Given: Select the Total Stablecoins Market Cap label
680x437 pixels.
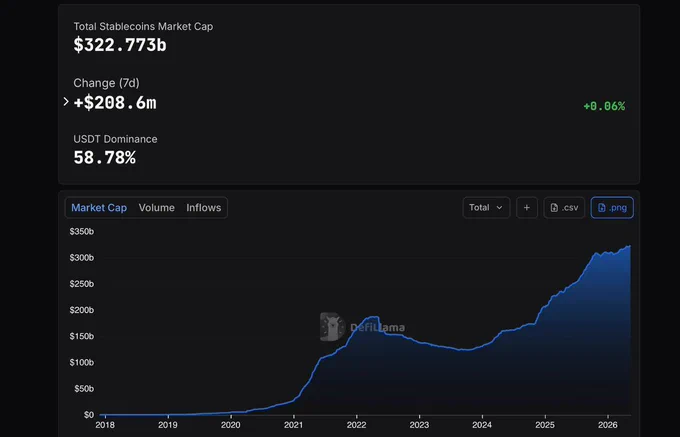Looking at the screenshot, I should click(x=143, y=26).
